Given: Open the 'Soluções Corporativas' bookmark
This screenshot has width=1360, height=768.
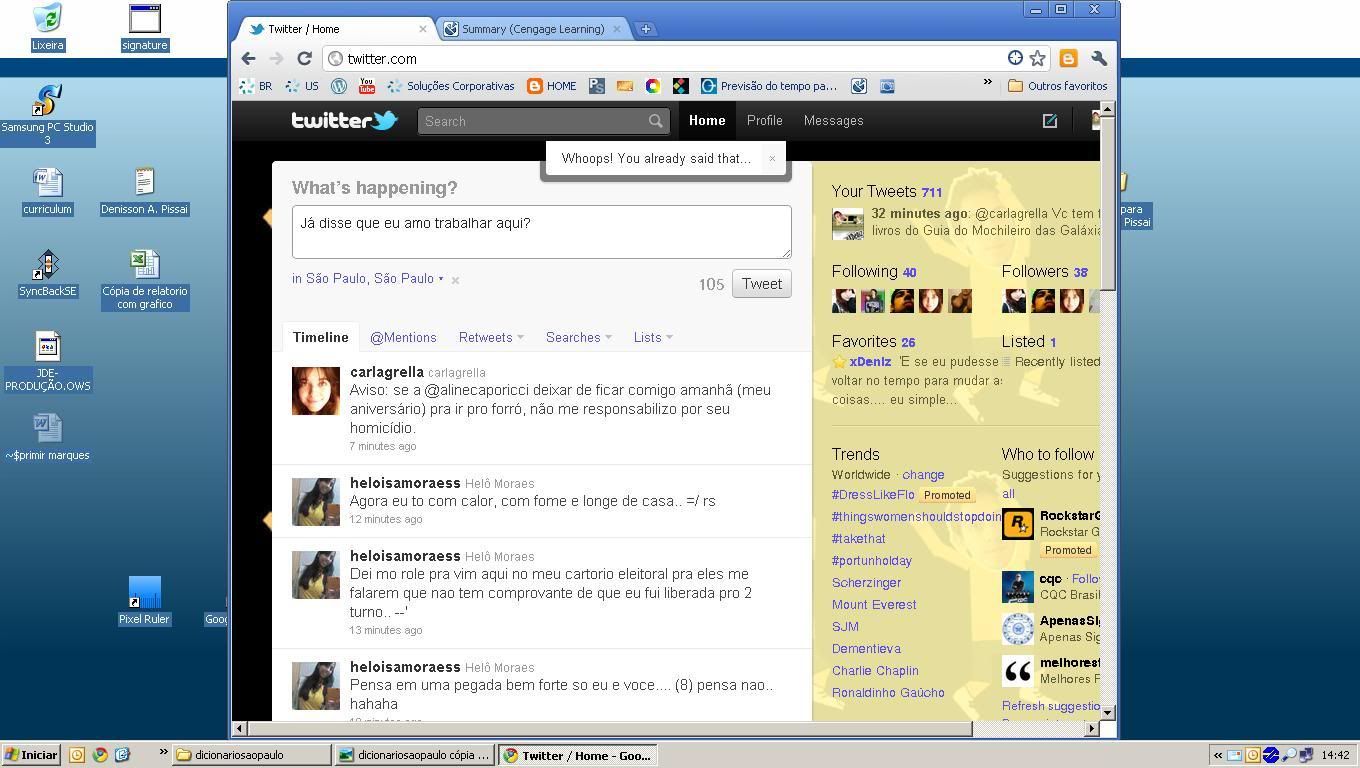Looking at the screenshot, I should 451,86.
